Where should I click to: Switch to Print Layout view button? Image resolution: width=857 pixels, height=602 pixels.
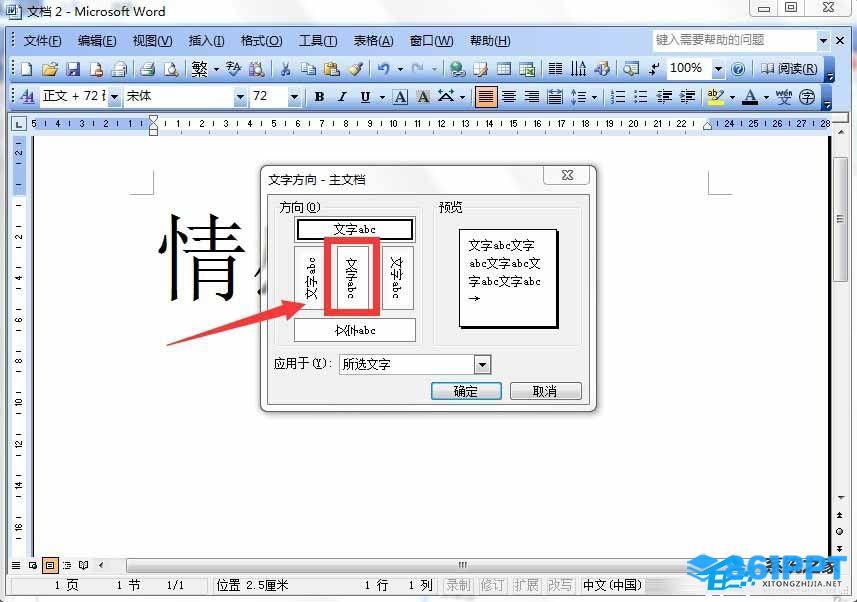(x=50, y=565)
